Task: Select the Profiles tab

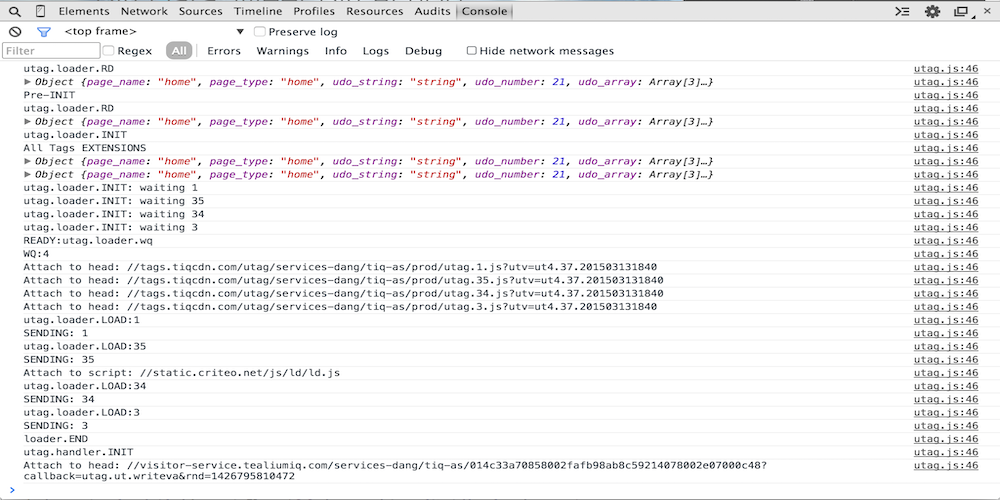Action: [x=316, y=11]
